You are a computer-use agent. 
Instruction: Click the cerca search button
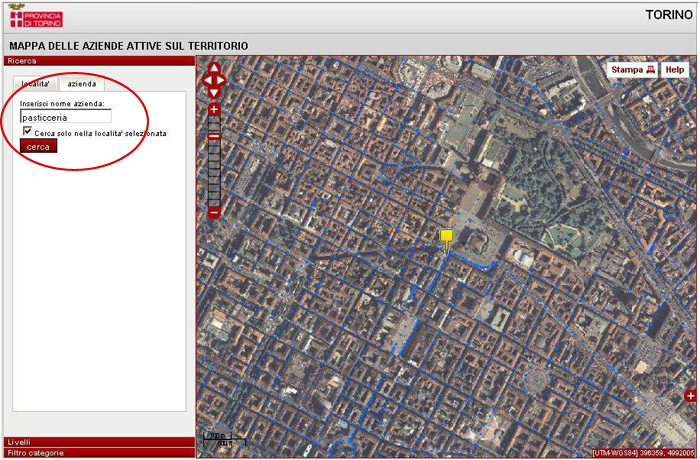click(x=38, y=146)
